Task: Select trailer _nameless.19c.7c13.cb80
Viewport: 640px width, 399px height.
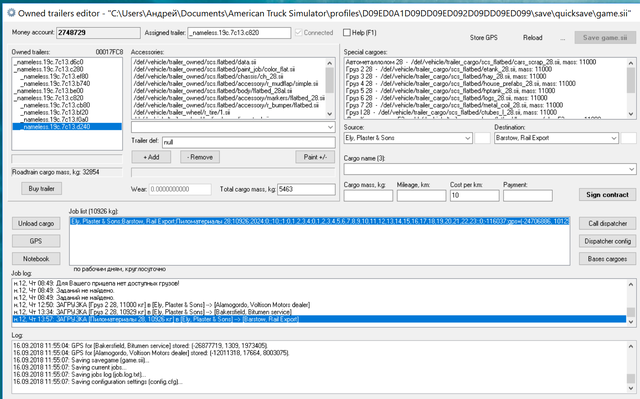Action: [67, 105]
